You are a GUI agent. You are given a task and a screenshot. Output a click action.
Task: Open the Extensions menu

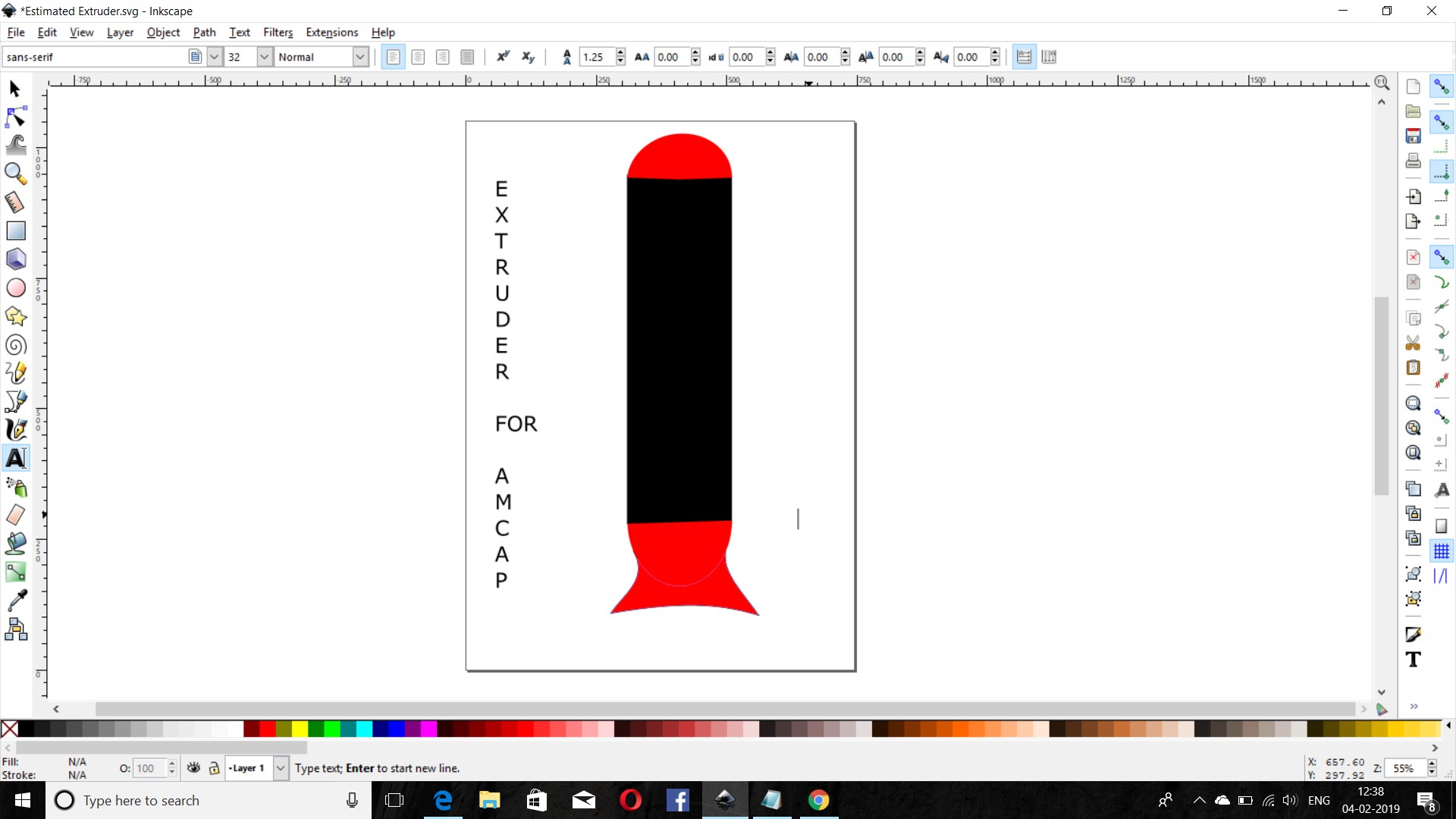coord(331,33)
